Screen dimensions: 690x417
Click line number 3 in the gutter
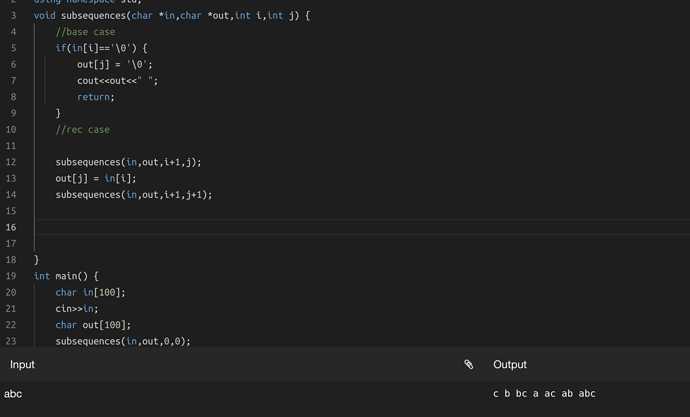coord(14,16)
